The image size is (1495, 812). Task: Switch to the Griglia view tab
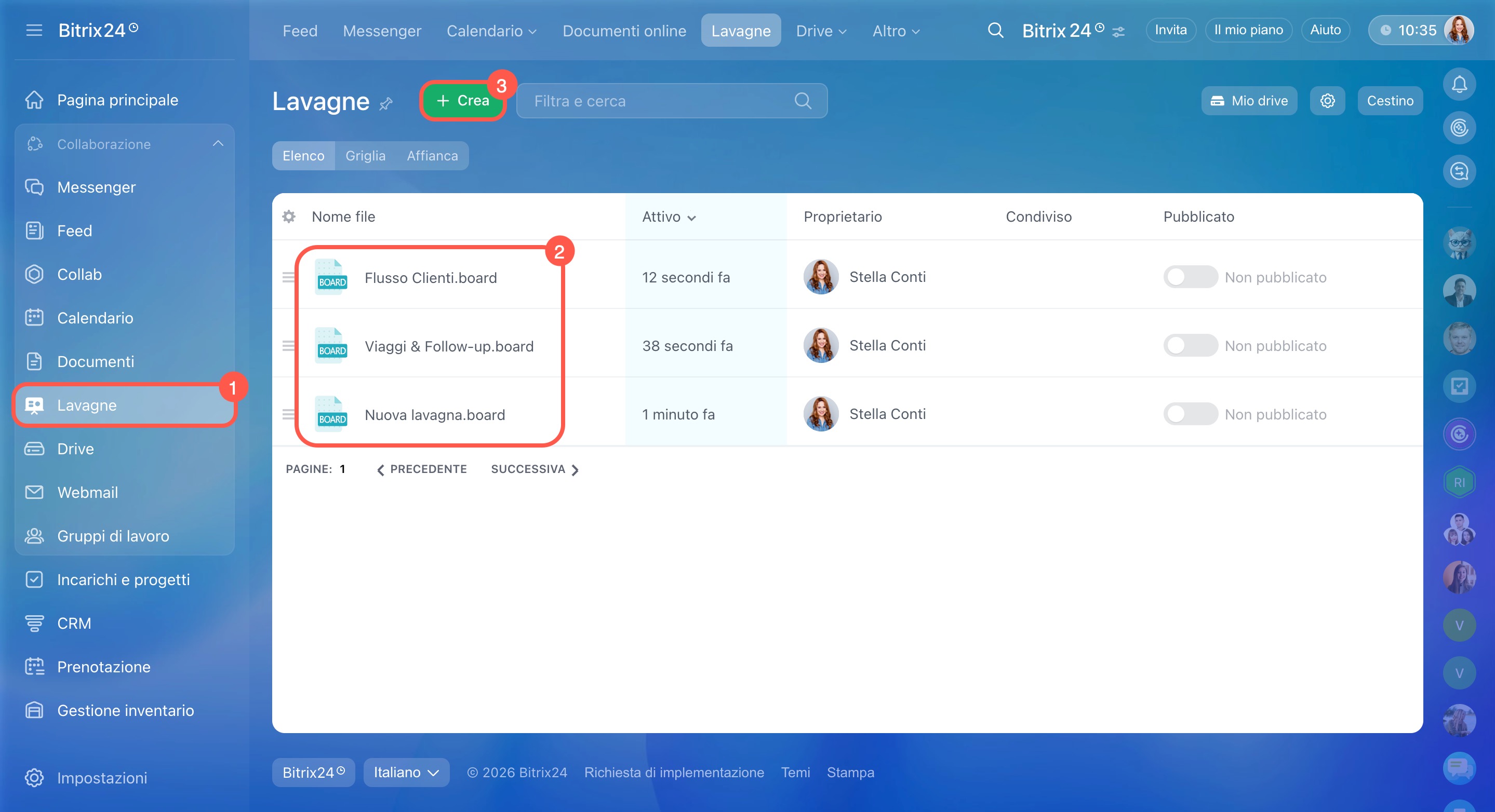[x=365, y=155]
